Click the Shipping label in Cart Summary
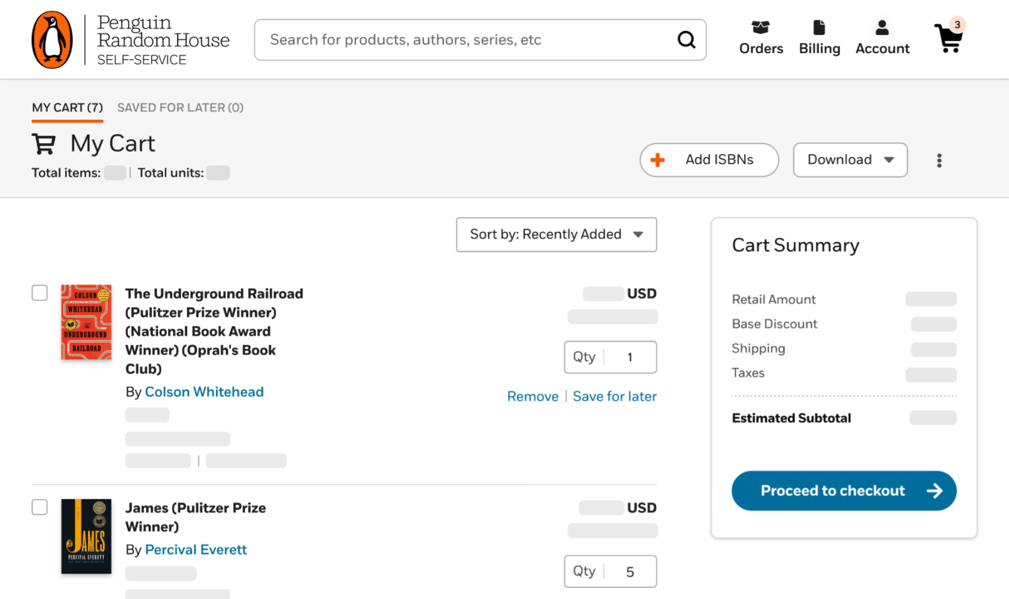 click(758, 348)
